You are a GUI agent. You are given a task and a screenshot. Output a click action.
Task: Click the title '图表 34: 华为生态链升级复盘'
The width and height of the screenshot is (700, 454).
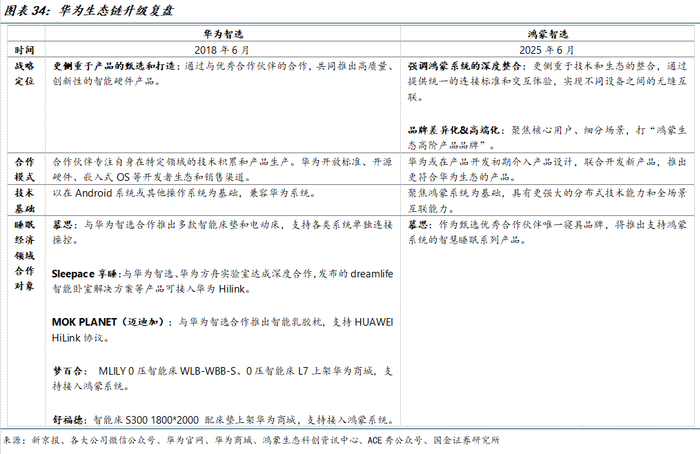[89, 11]
